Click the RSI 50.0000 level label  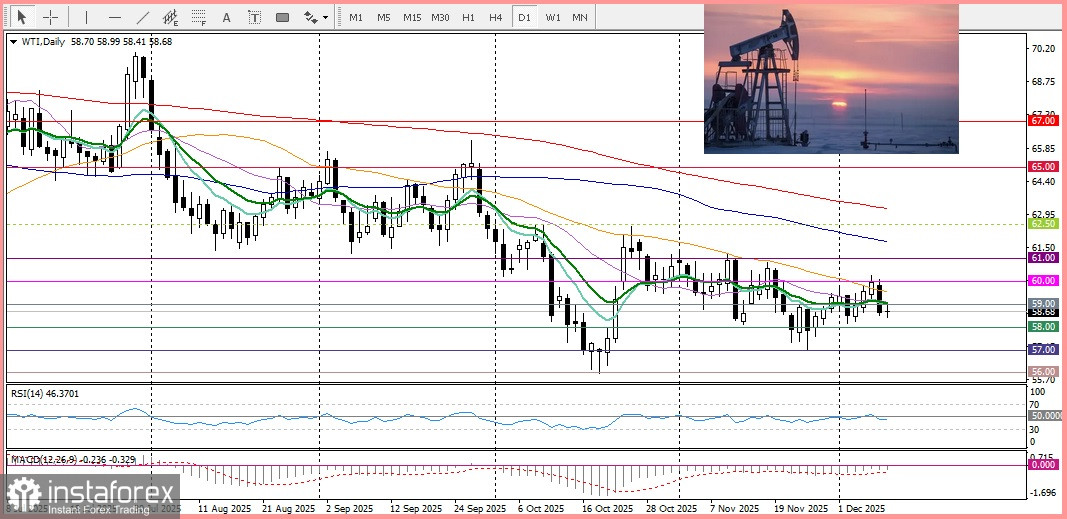[1045, 415]
